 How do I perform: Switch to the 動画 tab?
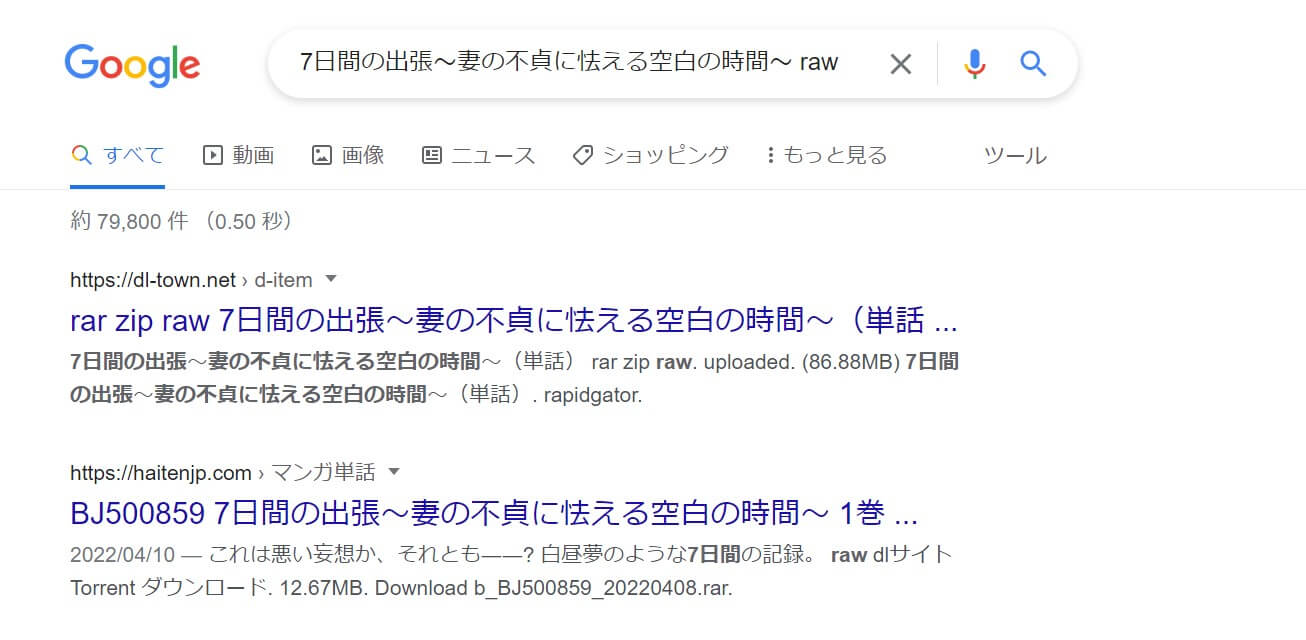[x=238, y=155]
